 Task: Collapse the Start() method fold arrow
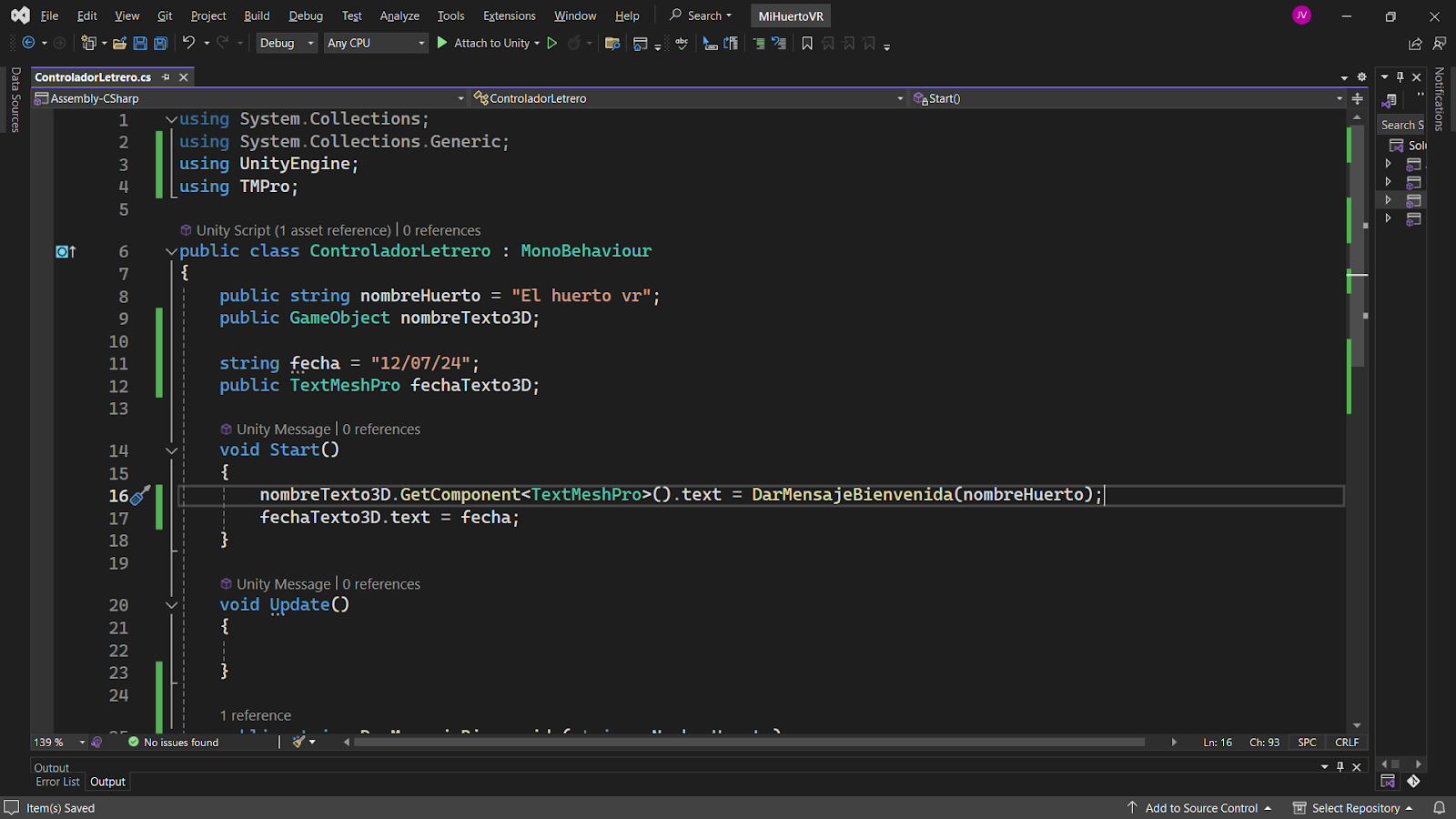[x=171, y=450]
